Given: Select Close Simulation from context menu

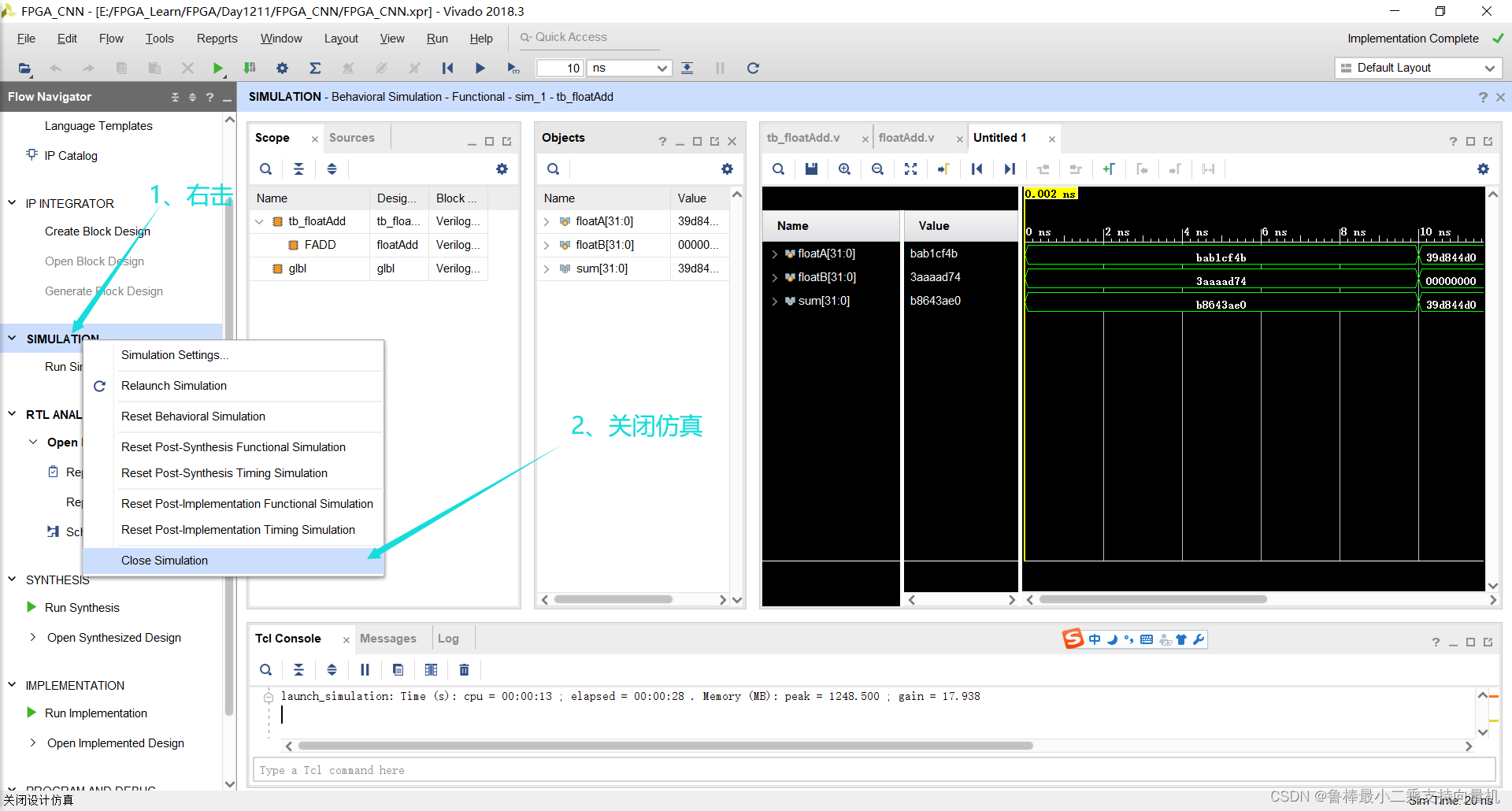Looking at the screenshot, I should 233,561.
